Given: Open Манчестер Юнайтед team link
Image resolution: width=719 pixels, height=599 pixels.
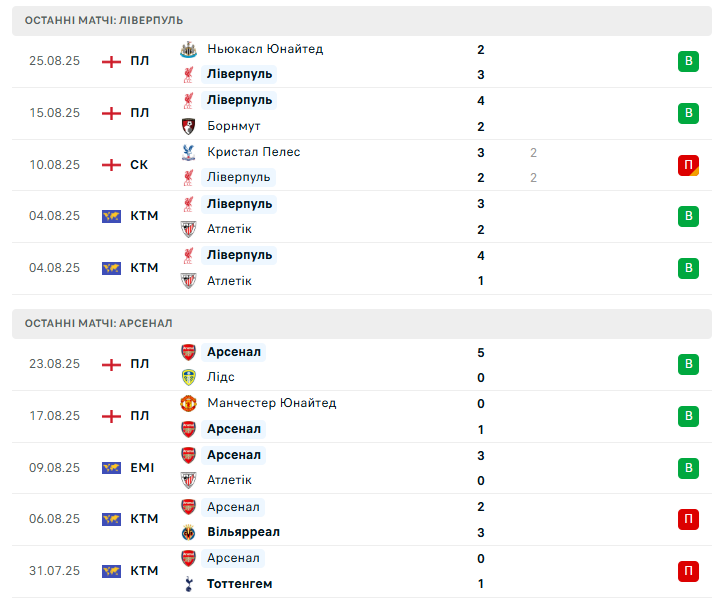Looking at the screenshot, I should coord(272,403).
